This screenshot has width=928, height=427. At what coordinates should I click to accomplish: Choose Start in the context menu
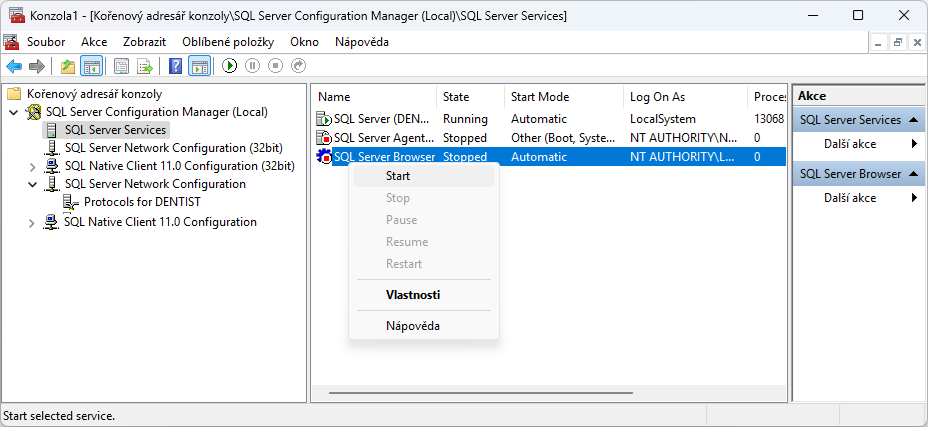point(424,176)
